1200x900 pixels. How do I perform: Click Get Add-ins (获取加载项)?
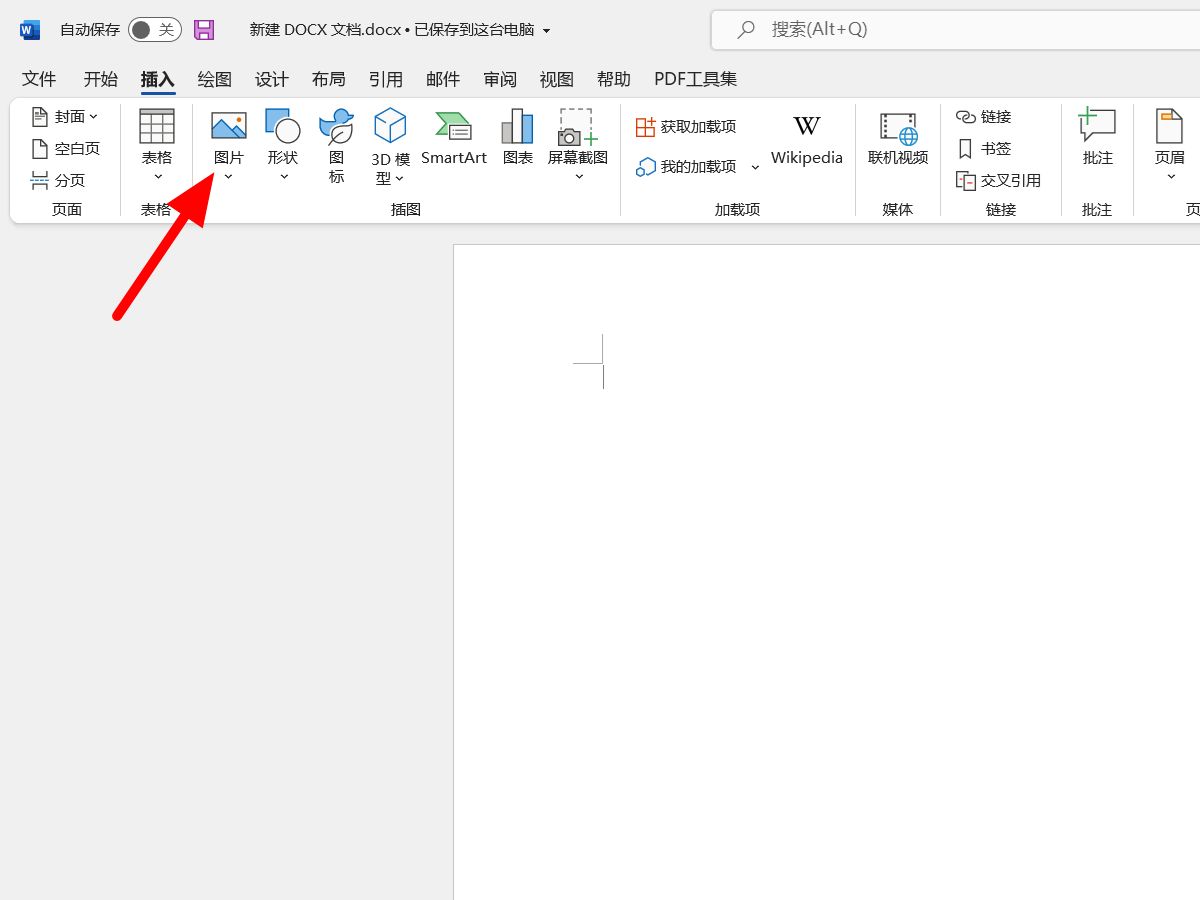[686, 127]
